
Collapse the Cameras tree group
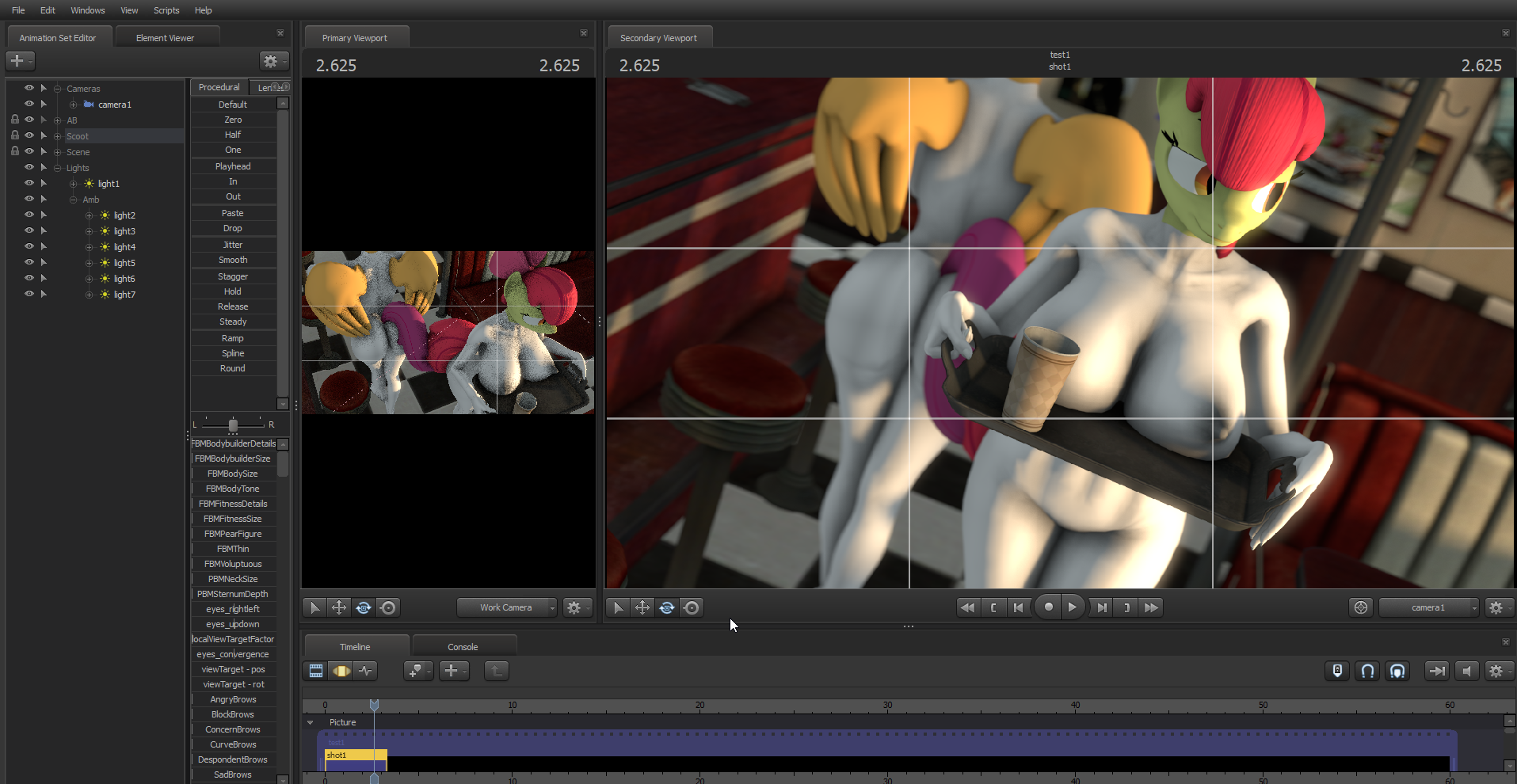click(58, 89)
